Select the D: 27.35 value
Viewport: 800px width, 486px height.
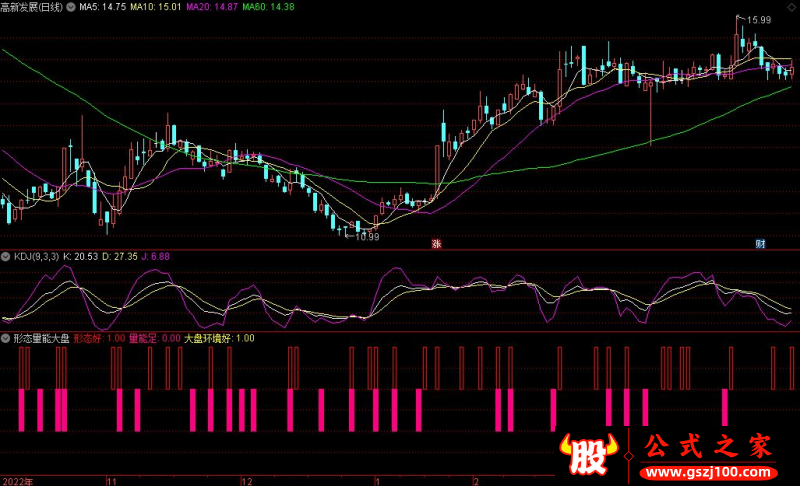point(119,257)
